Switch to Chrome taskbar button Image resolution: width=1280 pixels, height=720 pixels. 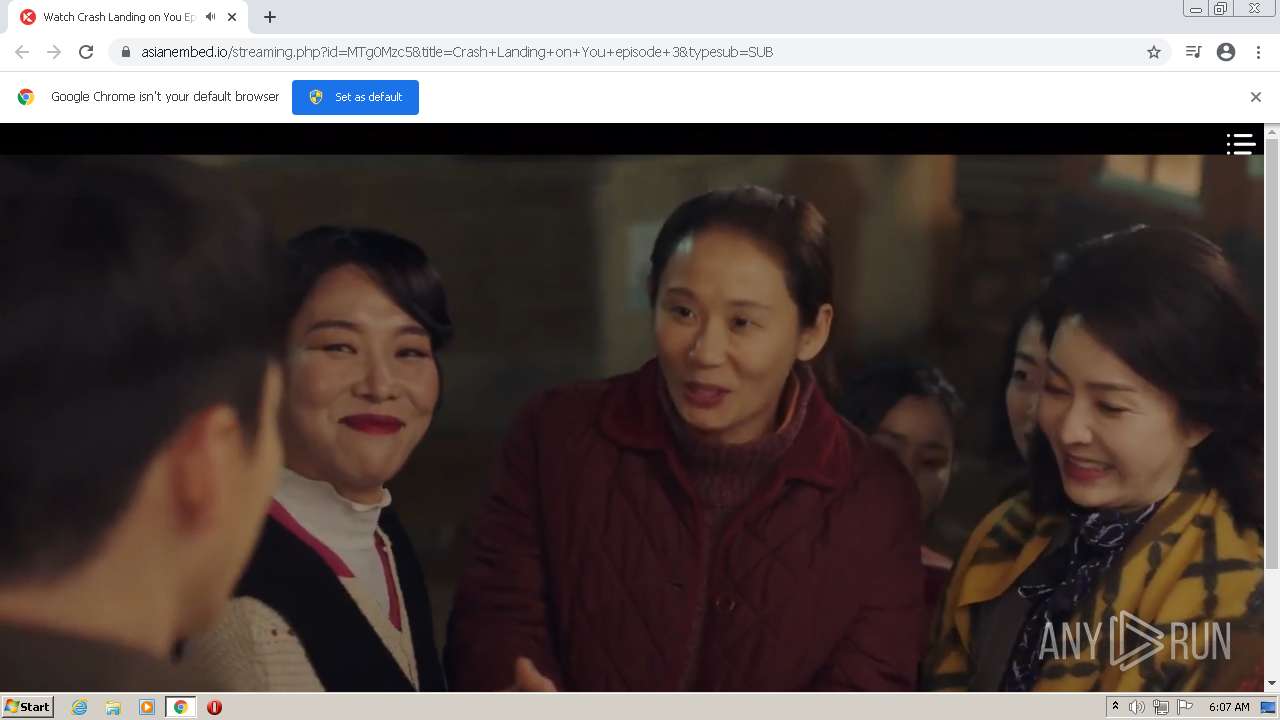point(180,707)
